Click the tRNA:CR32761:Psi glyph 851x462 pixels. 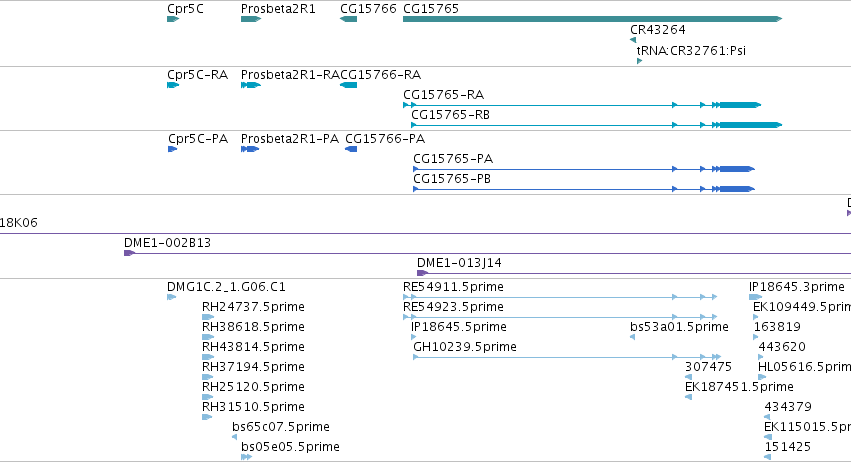[x=639, y=61]
